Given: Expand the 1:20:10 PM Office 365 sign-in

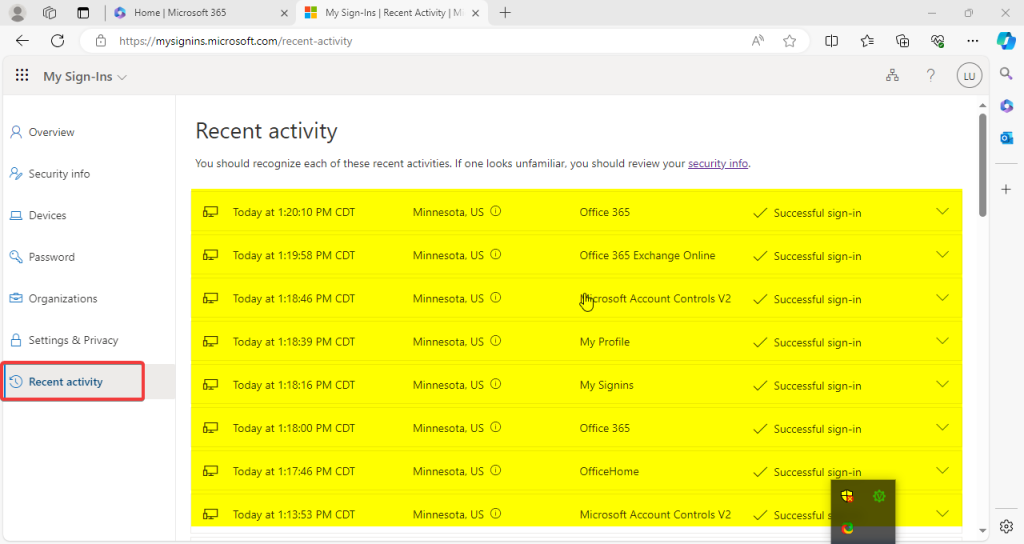Looking at the screenshot, I should coord(941,212).
